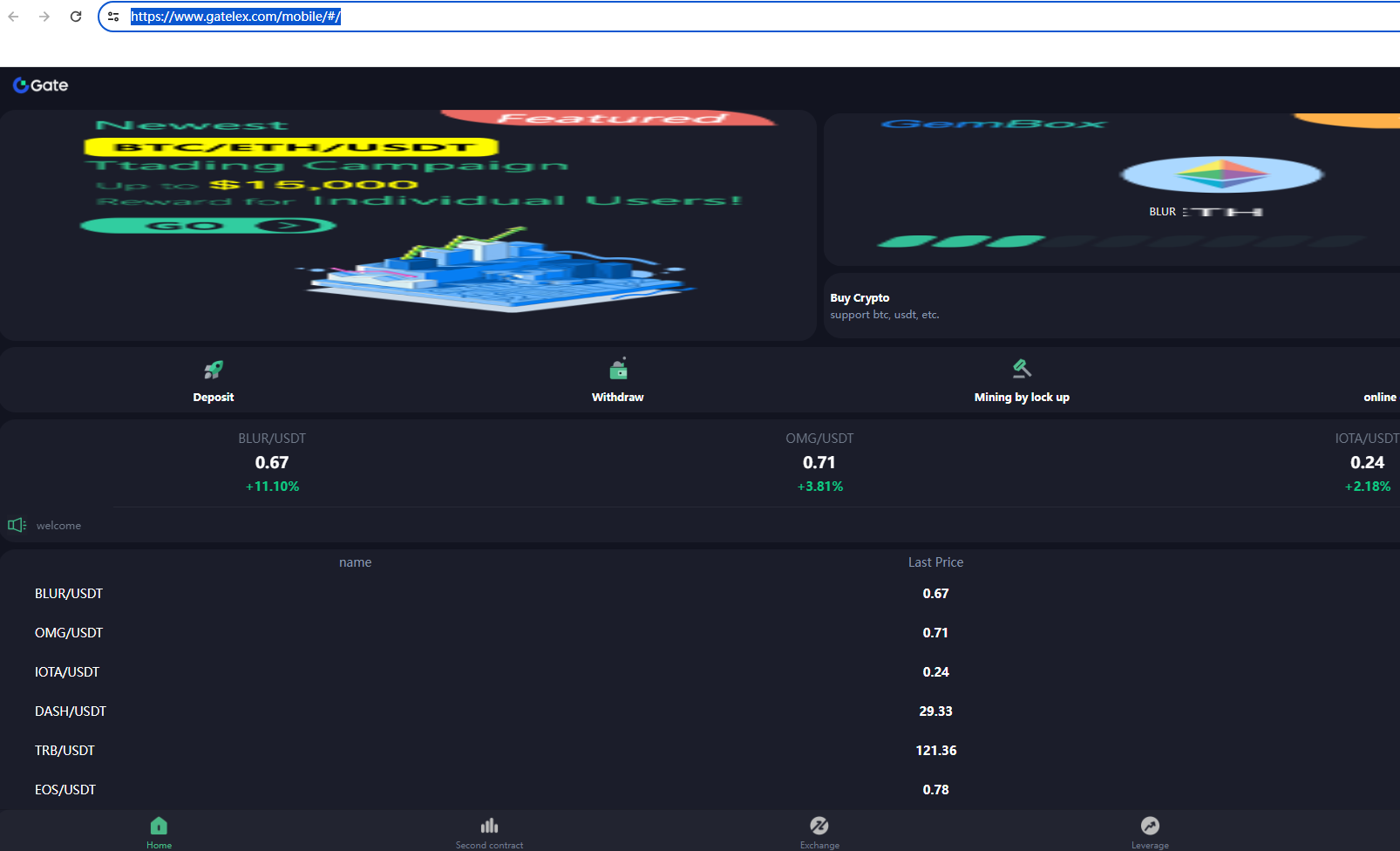Open the online support label
1400x851 pixels.
pyautogui.click(x=1380, y=397)
